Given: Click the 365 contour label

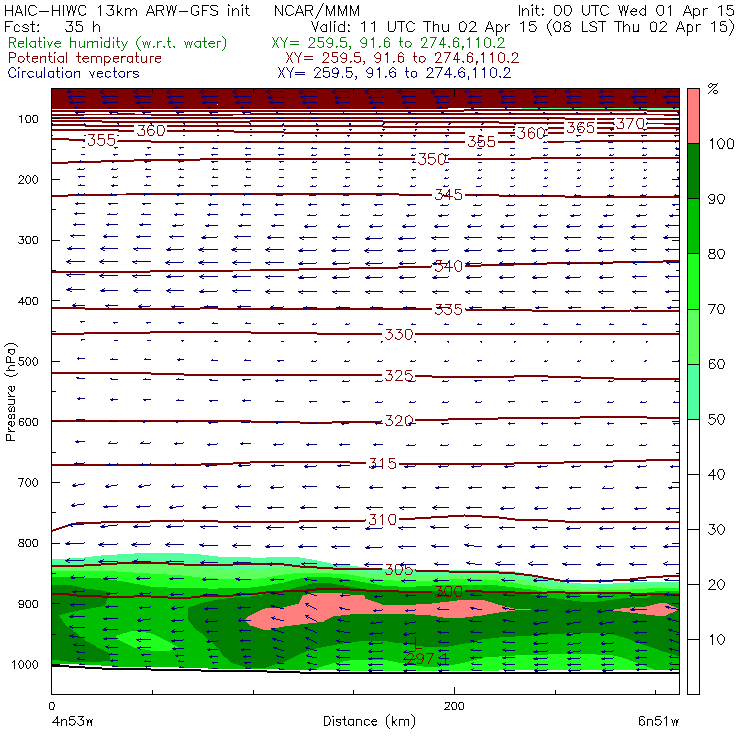Looking at the screenshot, I should click(x=580, y=128).
